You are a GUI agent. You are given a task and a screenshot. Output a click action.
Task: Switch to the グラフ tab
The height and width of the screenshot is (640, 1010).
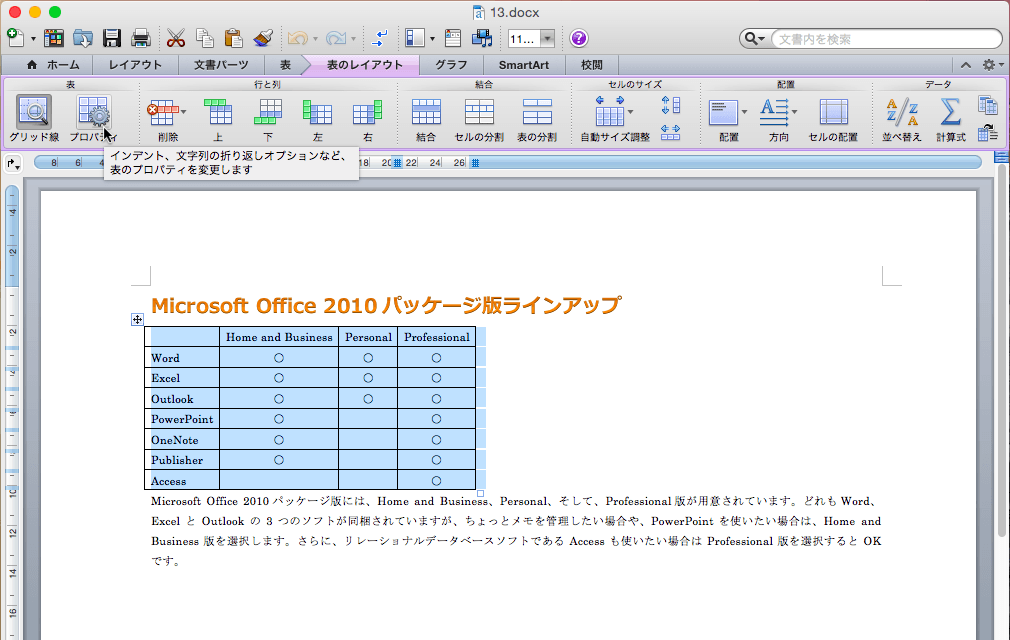pyautogui.click(x=451, y=65)
